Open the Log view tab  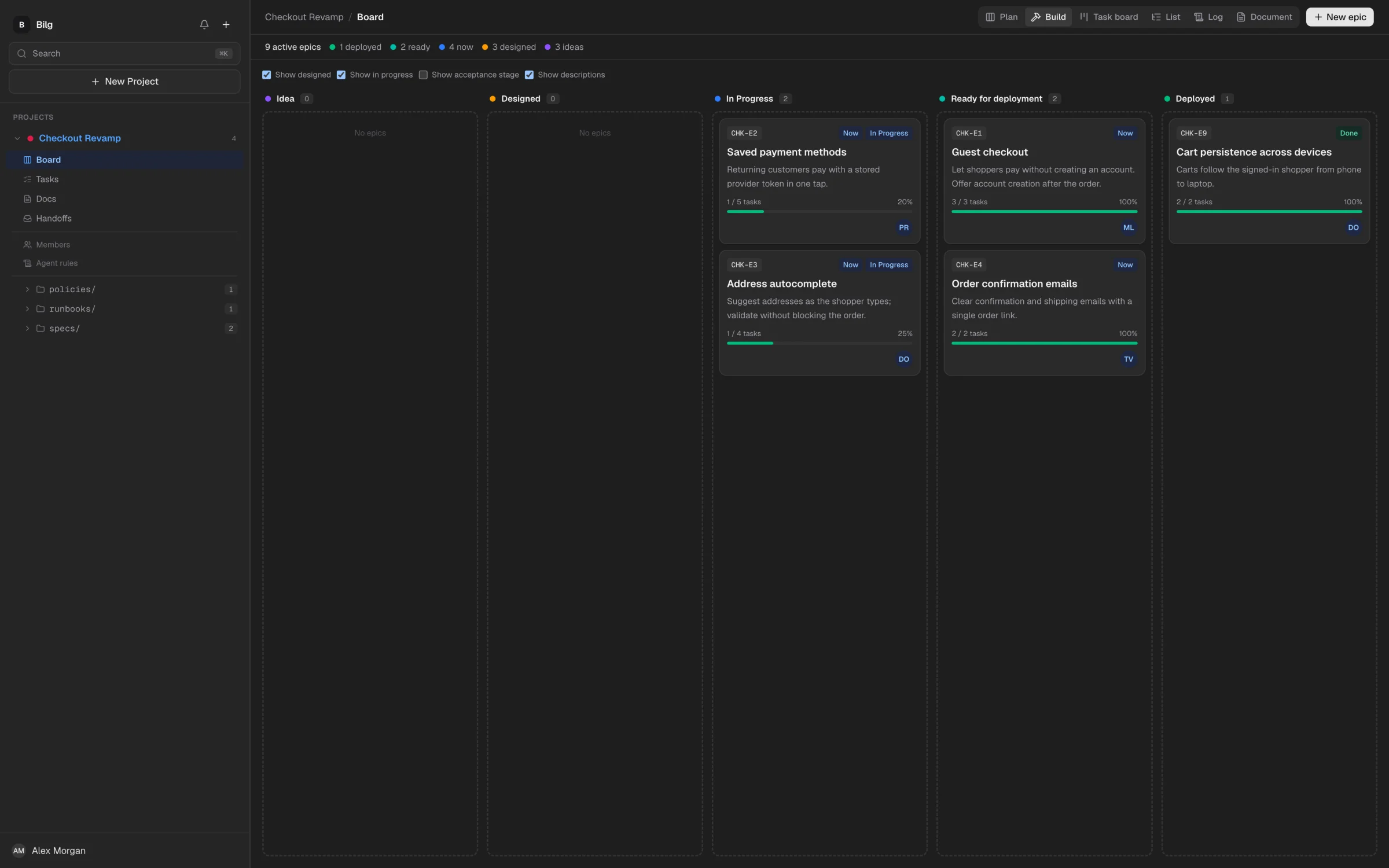[1208, 17]
